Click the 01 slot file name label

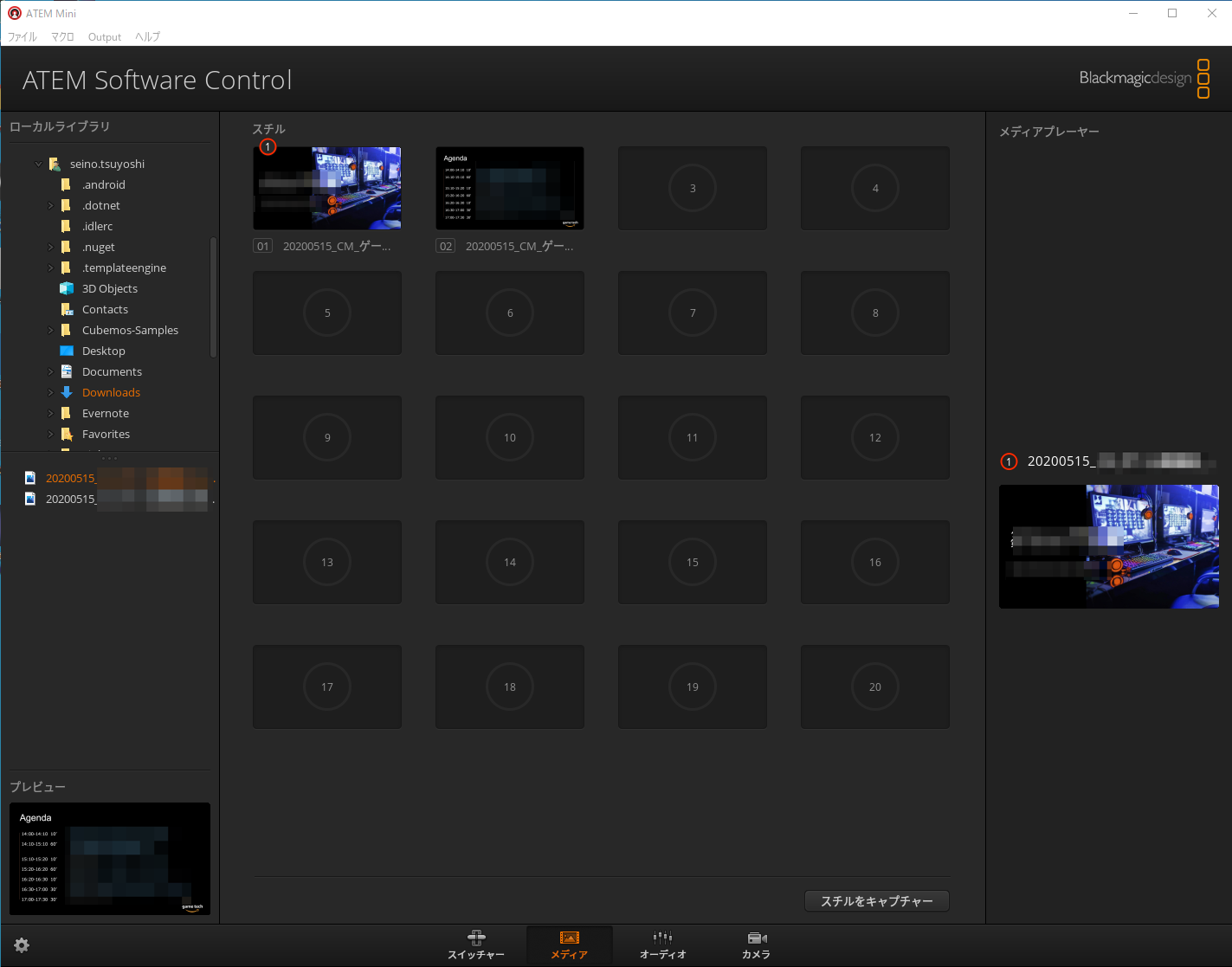(337, 247)
